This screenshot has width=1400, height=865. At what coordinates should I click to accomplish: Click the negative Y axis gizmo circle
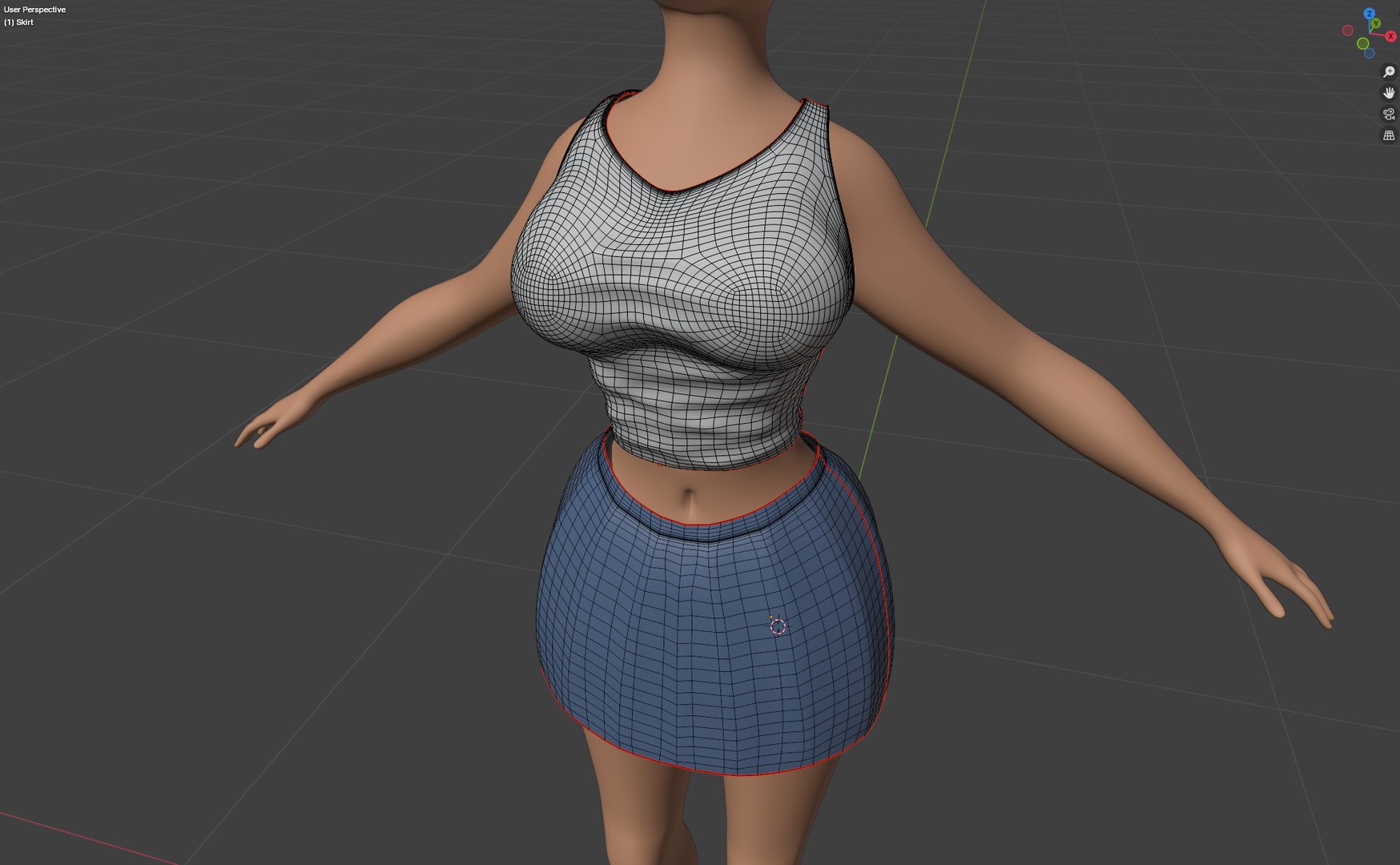(x=1363, y=43)
